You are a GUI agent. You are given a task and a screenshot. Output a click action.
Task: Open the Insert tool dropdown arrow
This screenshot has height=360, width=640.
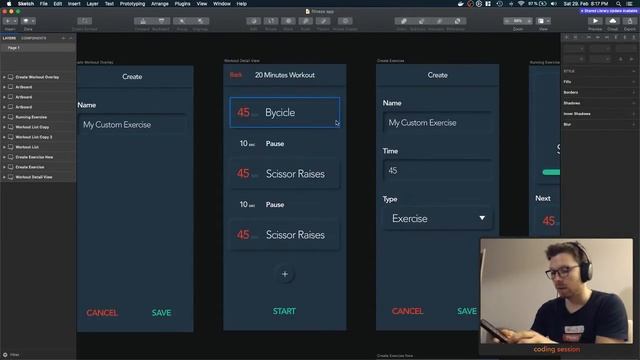tap(15, 21)
